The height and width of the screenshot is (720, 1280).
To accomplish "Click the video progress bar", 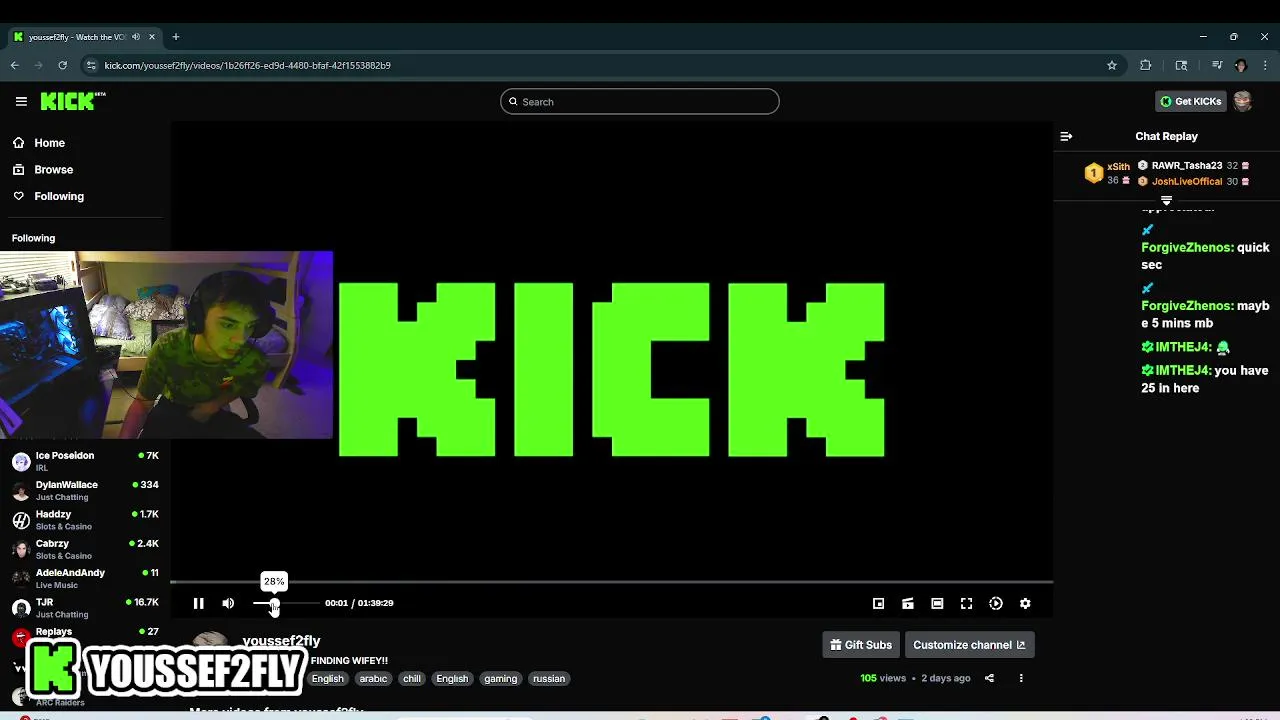I will click(x=611, y=581).
